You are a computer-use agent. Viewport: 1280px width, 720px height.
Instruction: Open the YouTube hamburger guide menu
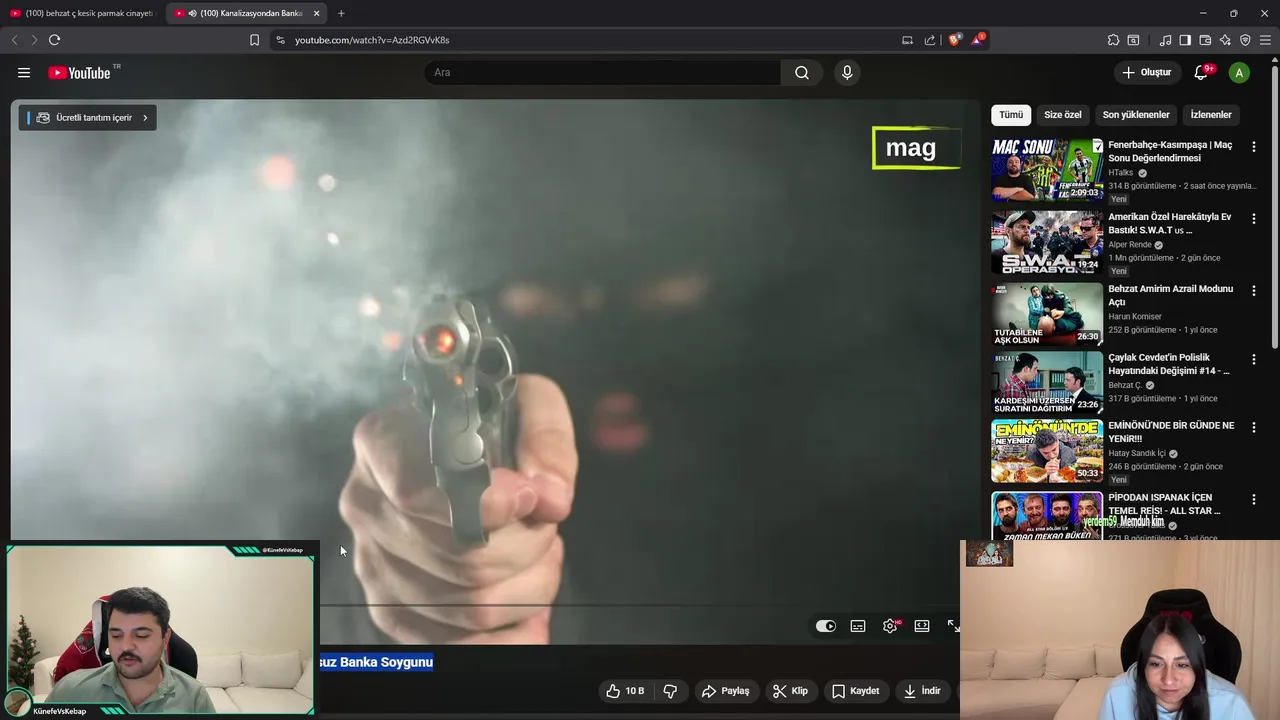(x=24, y=72)
